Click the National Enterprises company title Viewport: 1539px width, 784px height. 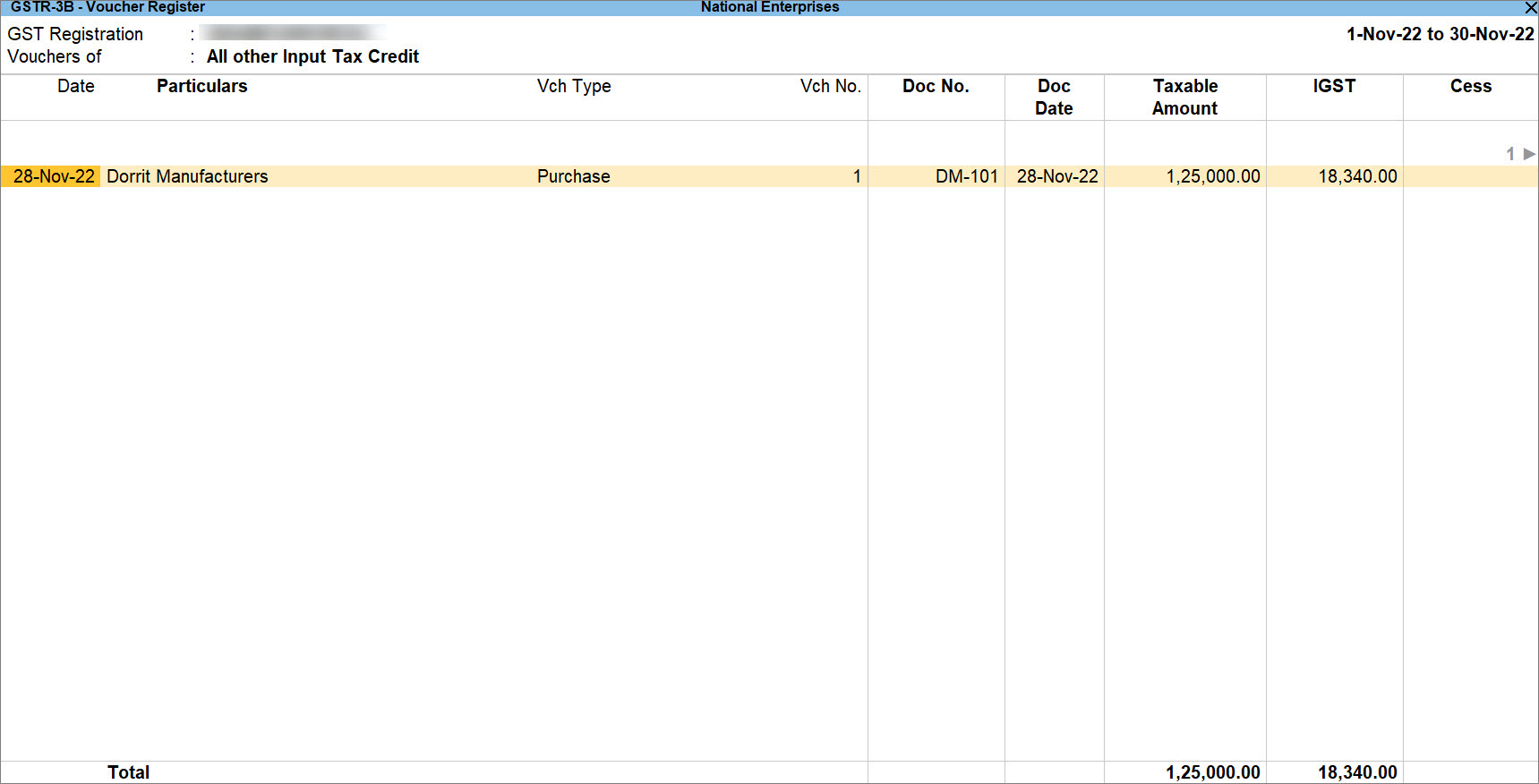click(x=770, y=7)
